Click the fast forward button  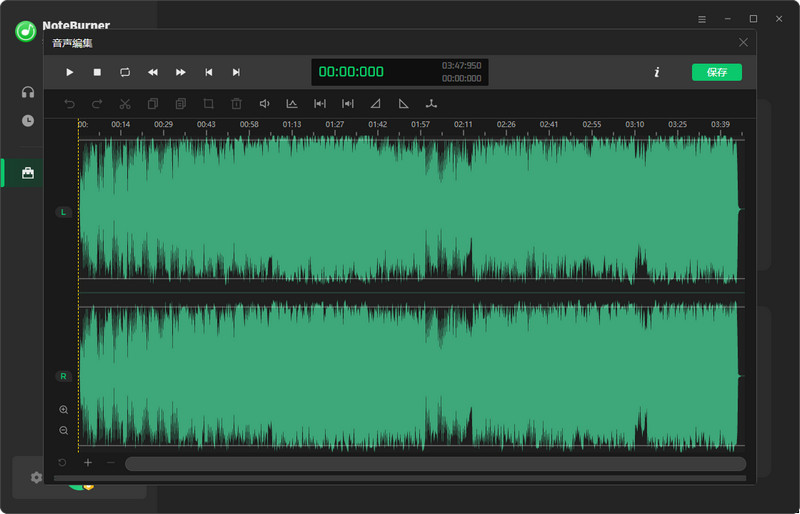pyautogui.click(x=181, y=72)
